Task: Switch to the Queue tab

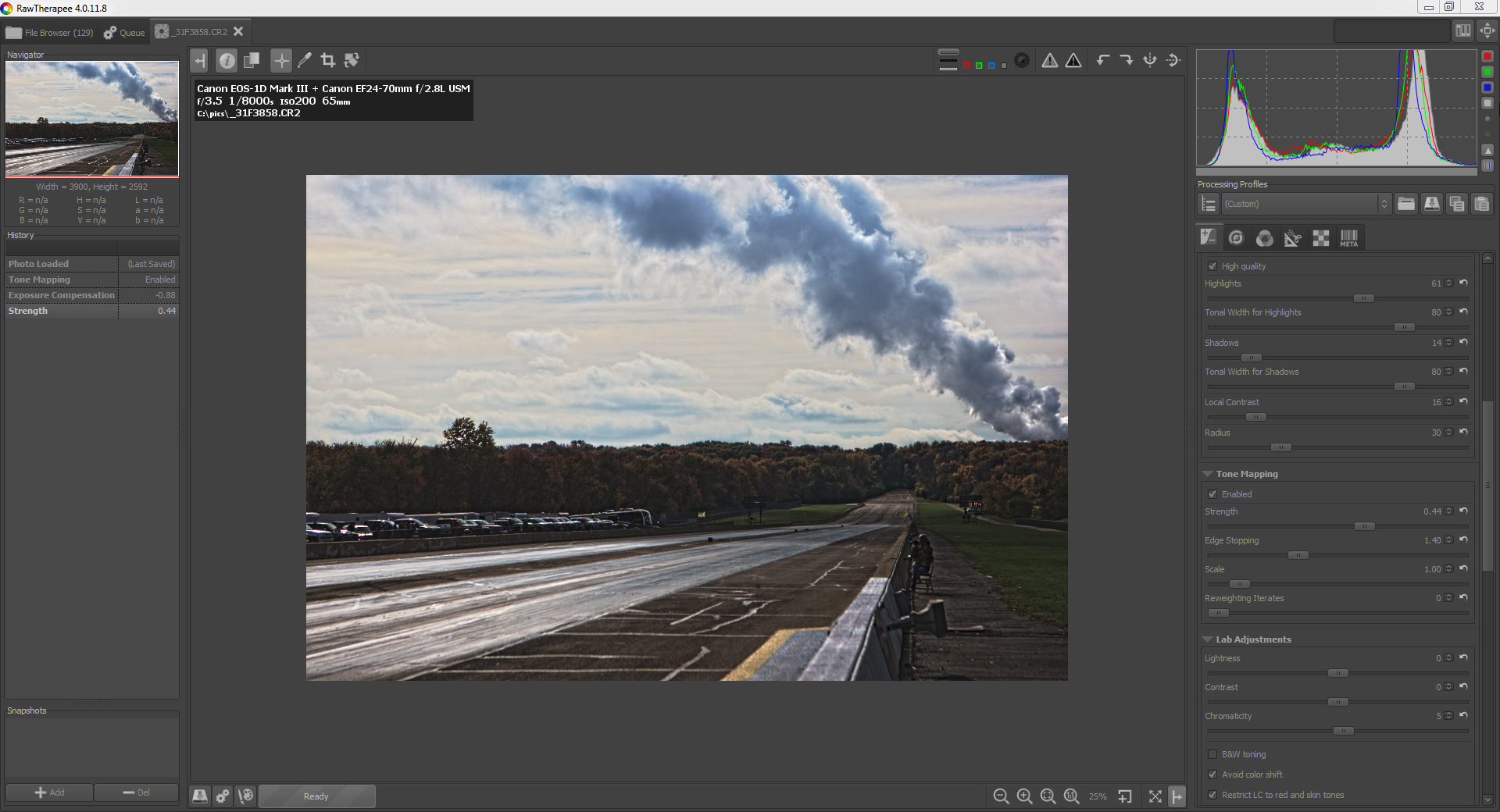Action: [124, 33]
